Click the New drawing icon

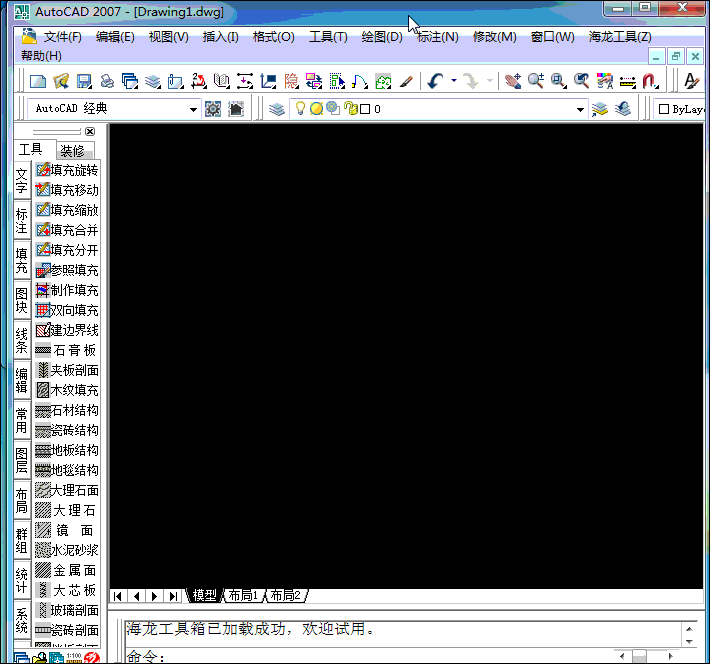pyautogui.click(x=38, y=82)
